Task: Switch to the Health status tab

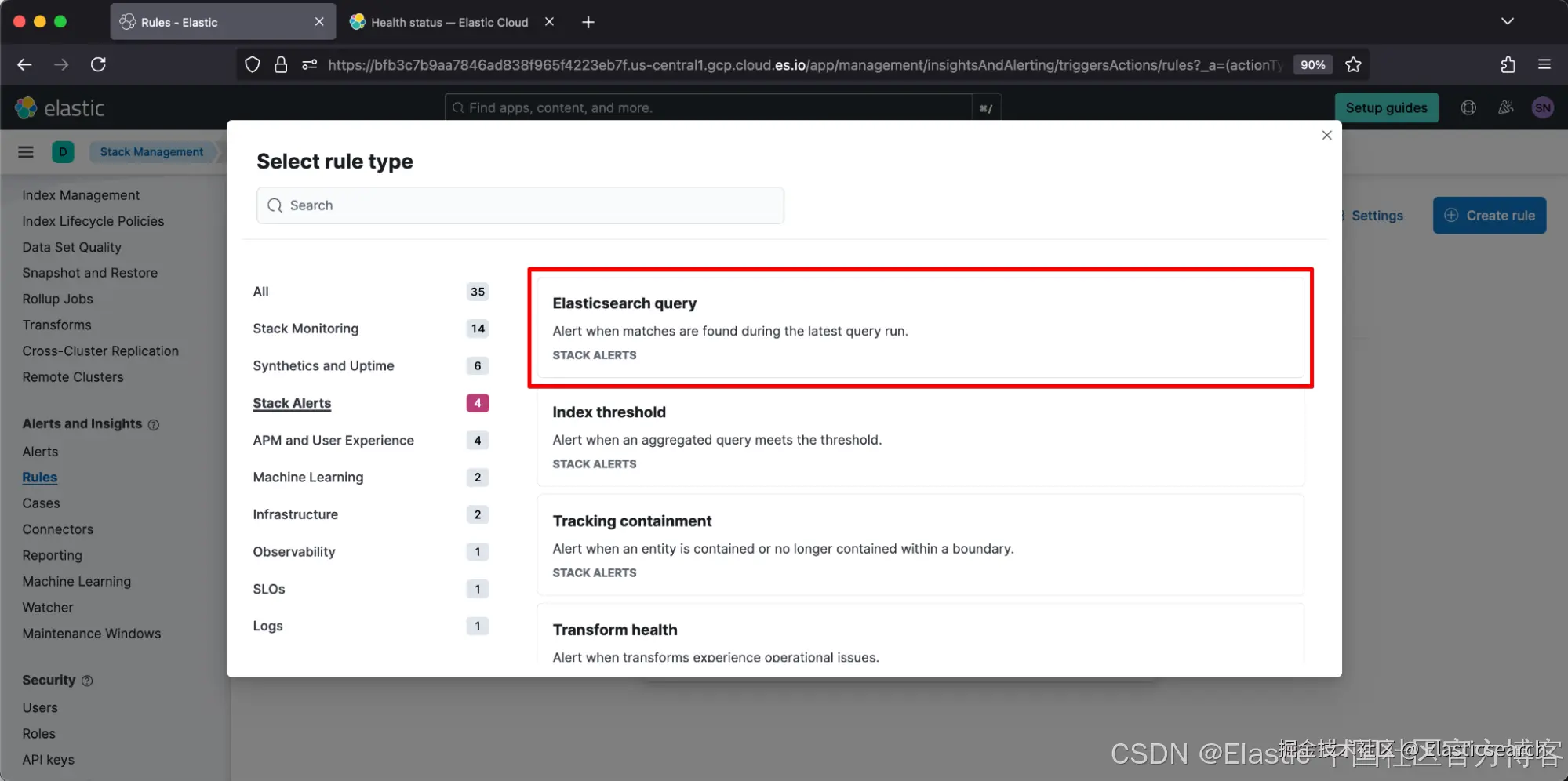Action: tap(450, 22)
